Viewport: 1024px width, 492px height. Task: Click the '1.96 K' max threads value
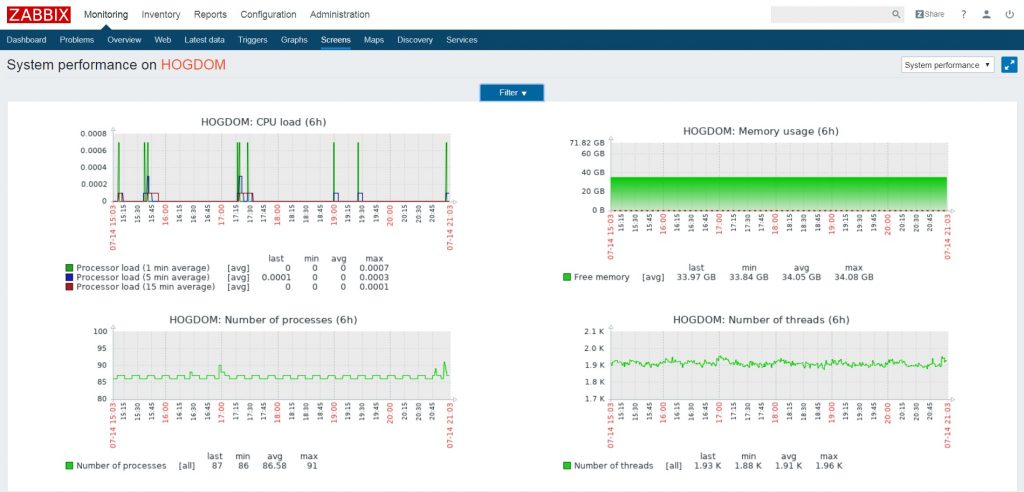pos(829,466)
